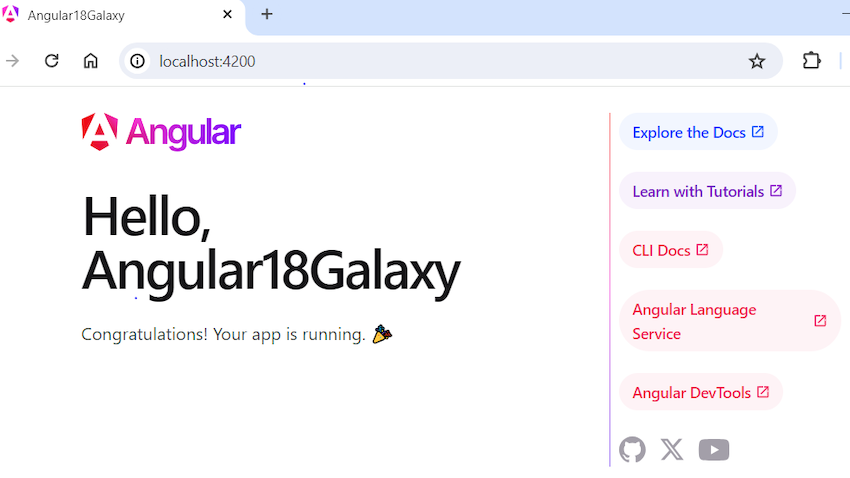The width and height of the screenshot is (850, 478).
Task: Click the forward navigation arrow
Action: (12, 61)
